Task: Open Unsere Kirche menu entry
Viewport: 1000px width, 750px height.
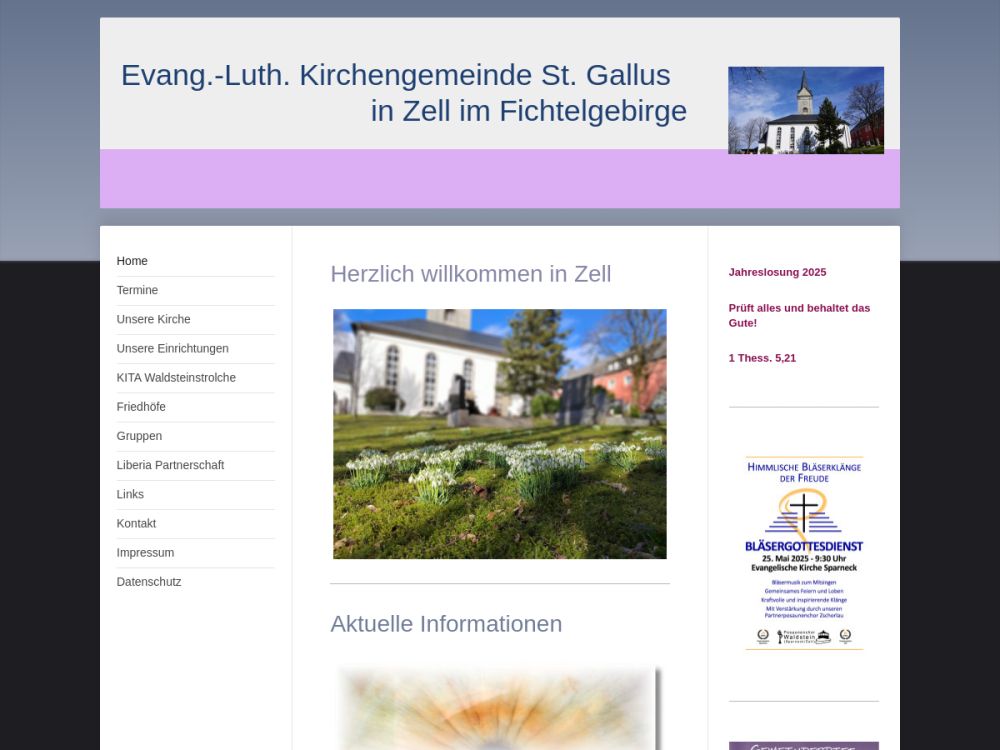Action: (153, 319)
